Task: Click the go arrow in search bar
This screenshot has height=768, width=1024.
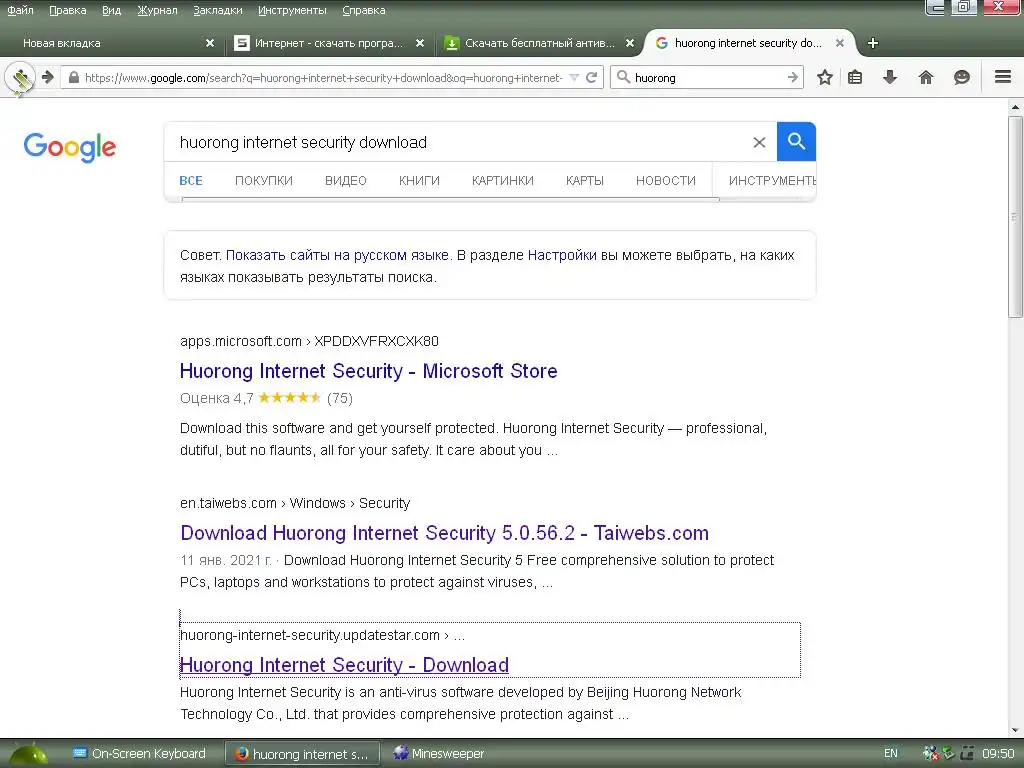Action: (x=792, y=78)
